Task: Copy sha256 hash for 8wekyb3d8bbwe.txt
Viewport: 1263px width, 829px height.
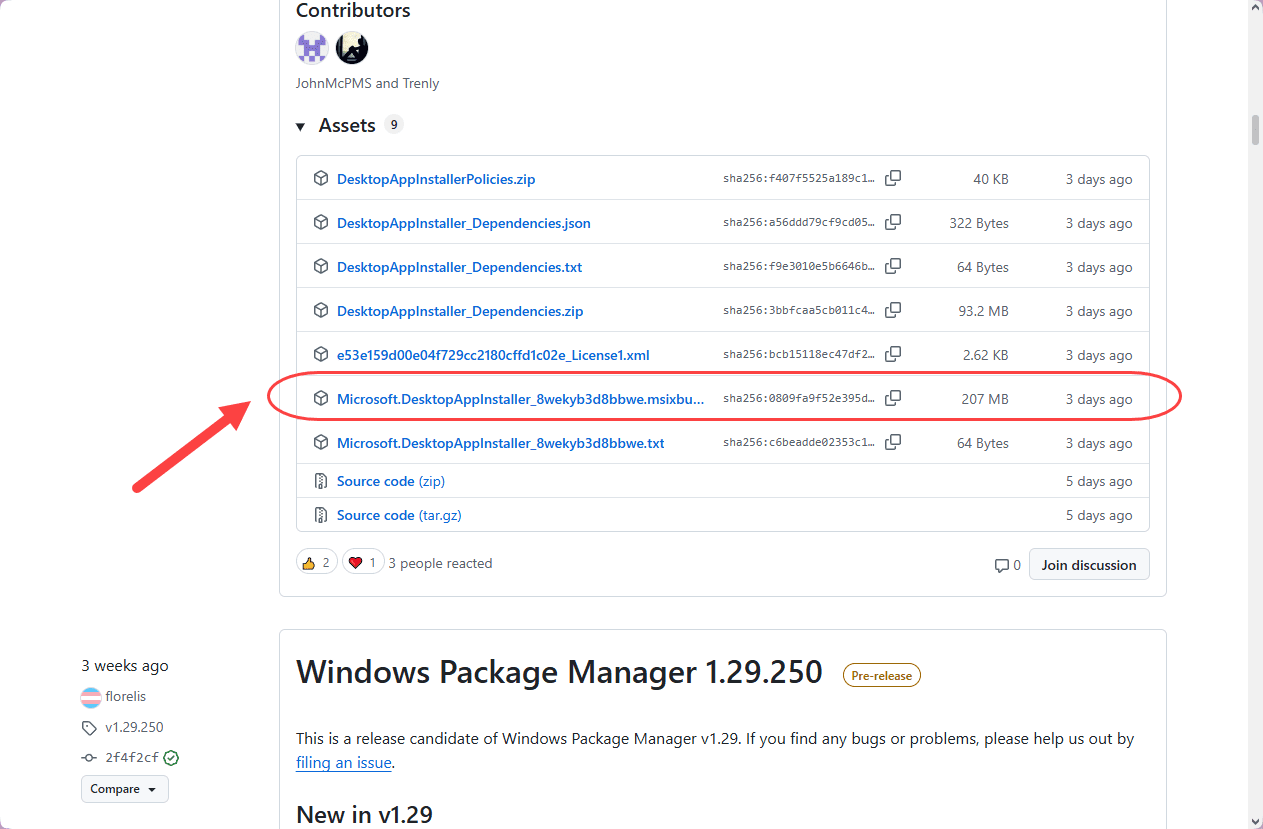Action: click(893, 442)
